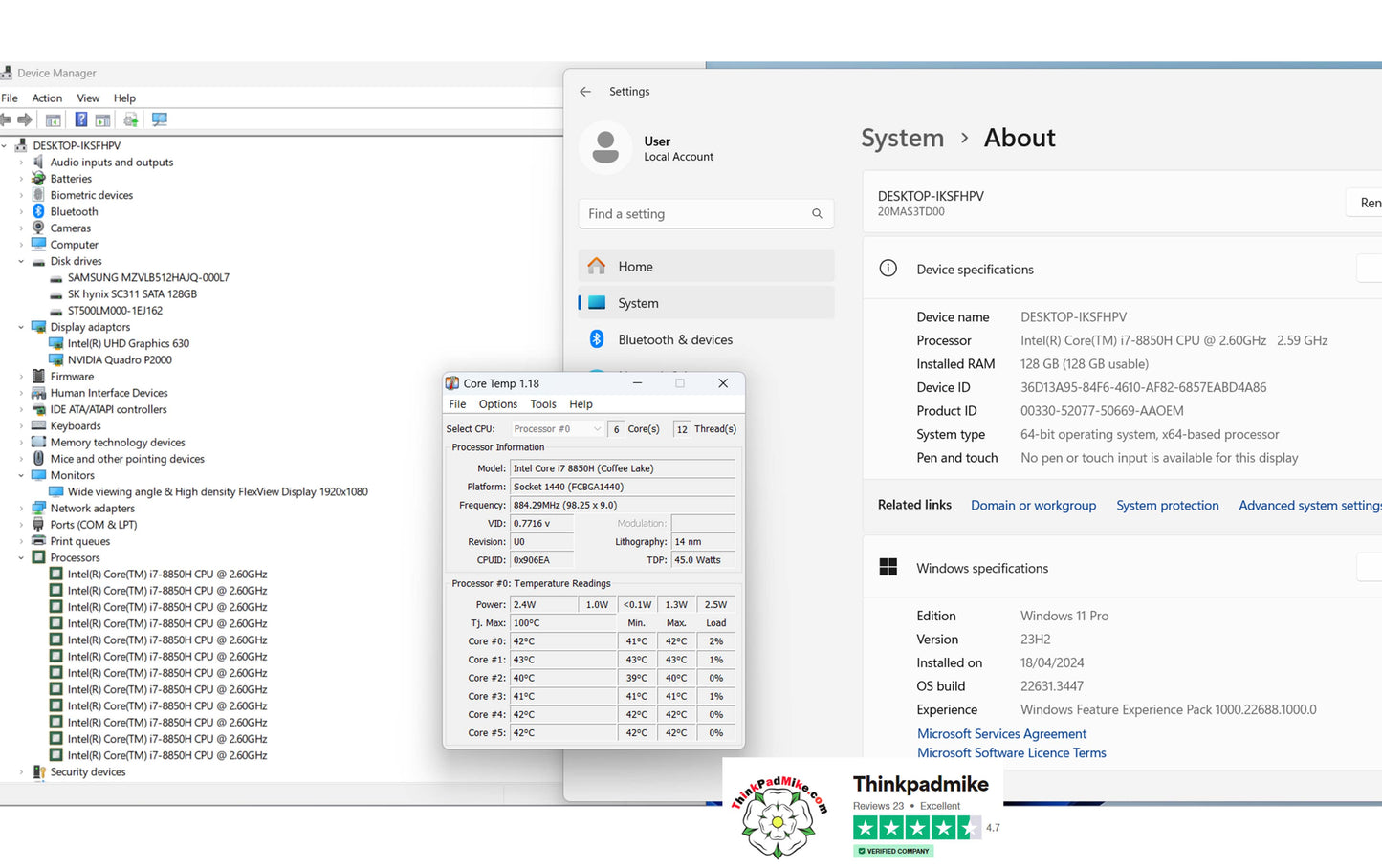
Task: Click the User account avatar in Settings
Action: click(605, 148)
